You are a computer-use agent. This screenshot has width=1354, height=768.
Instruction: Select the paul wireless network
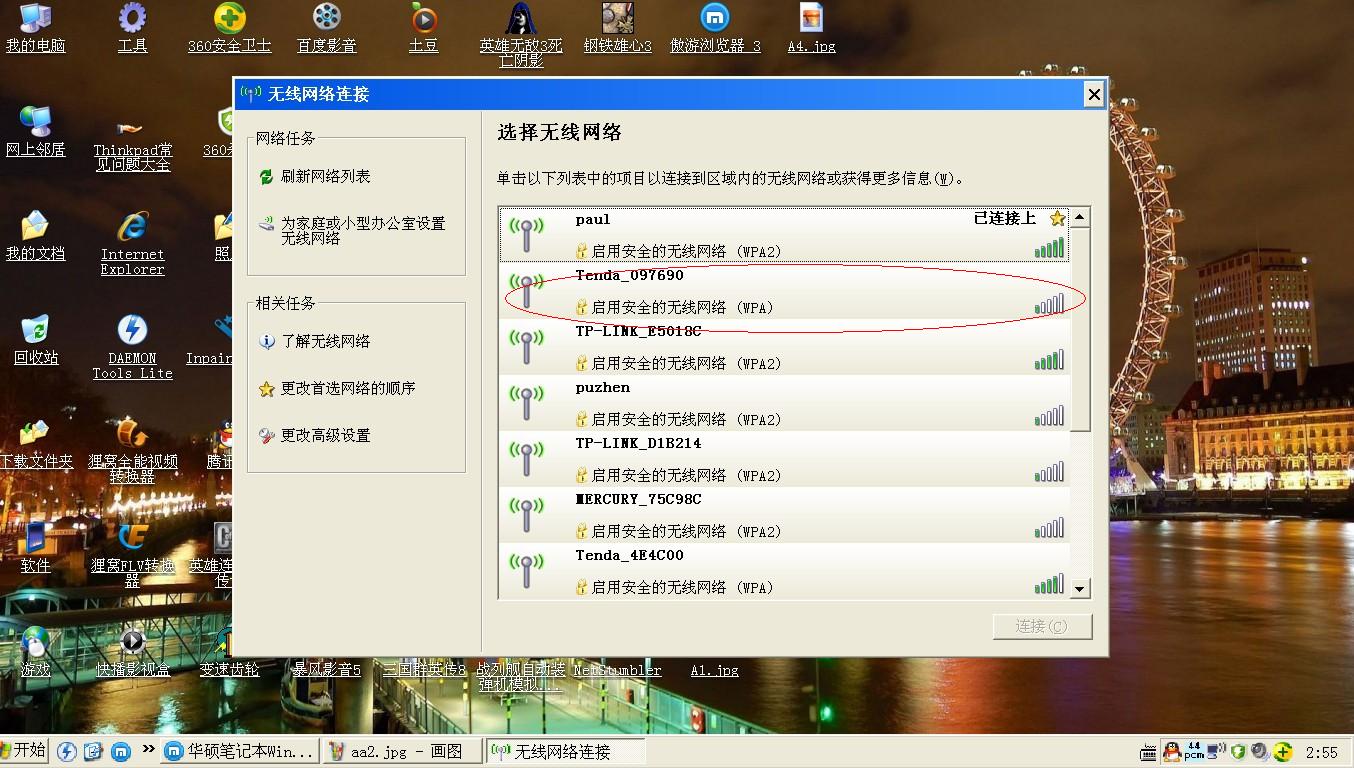785,235
